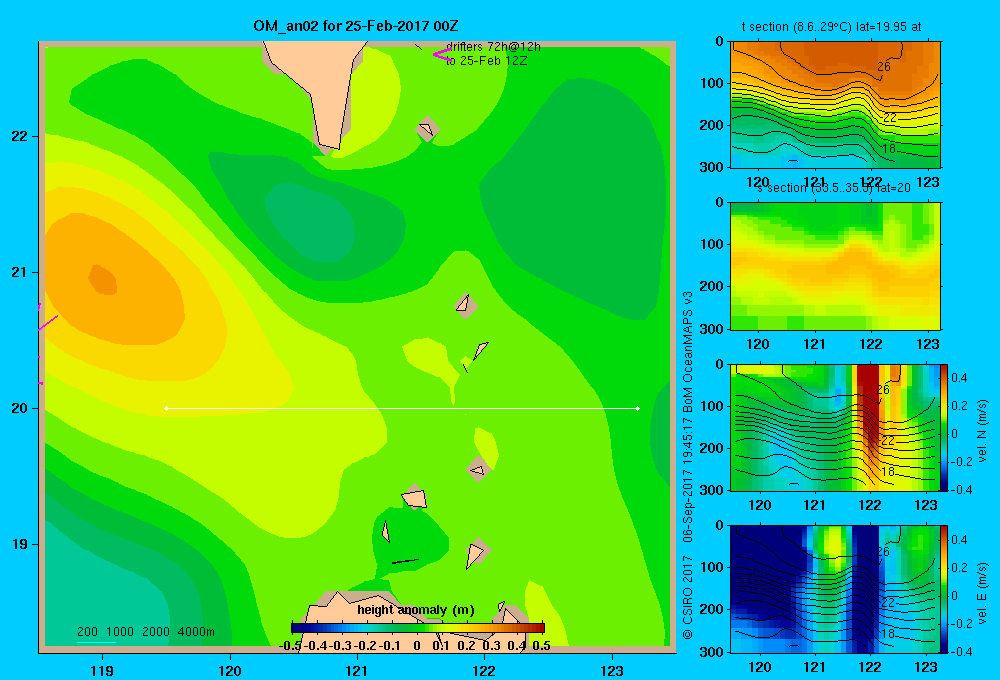The image size is (1000, 680).
Task: Click the 'to 25-Feb 12Z' label
Action: tap(486, 61)
